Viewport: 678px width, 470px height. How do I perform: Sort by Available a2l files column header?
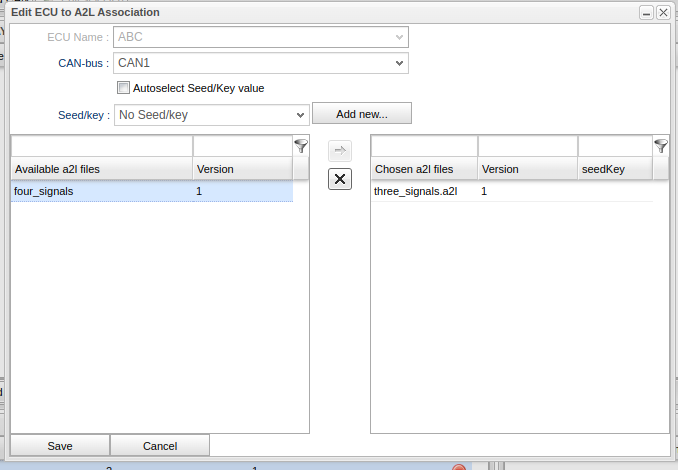[101, 169]
